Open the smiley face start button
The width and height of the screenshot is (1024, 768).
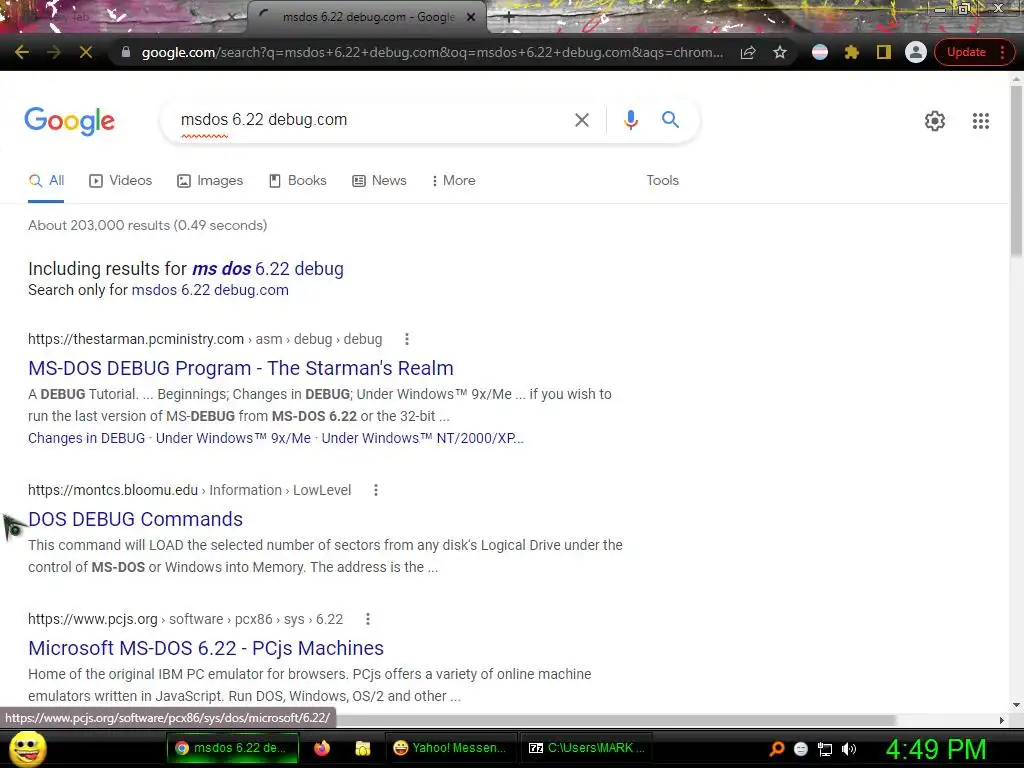coord(27,749)
